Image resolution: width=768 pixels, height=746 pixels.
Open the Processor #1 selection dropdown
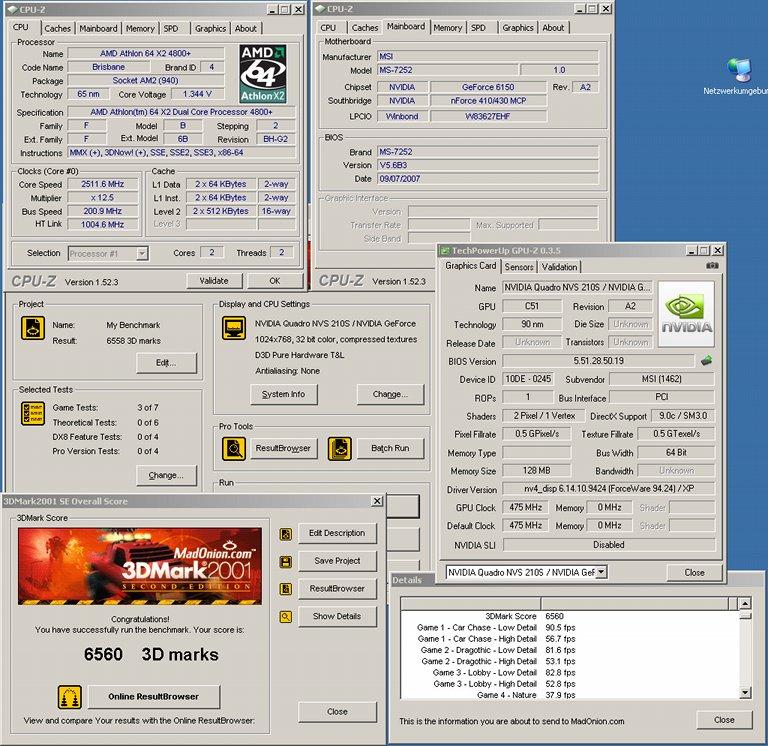point(142,253)
